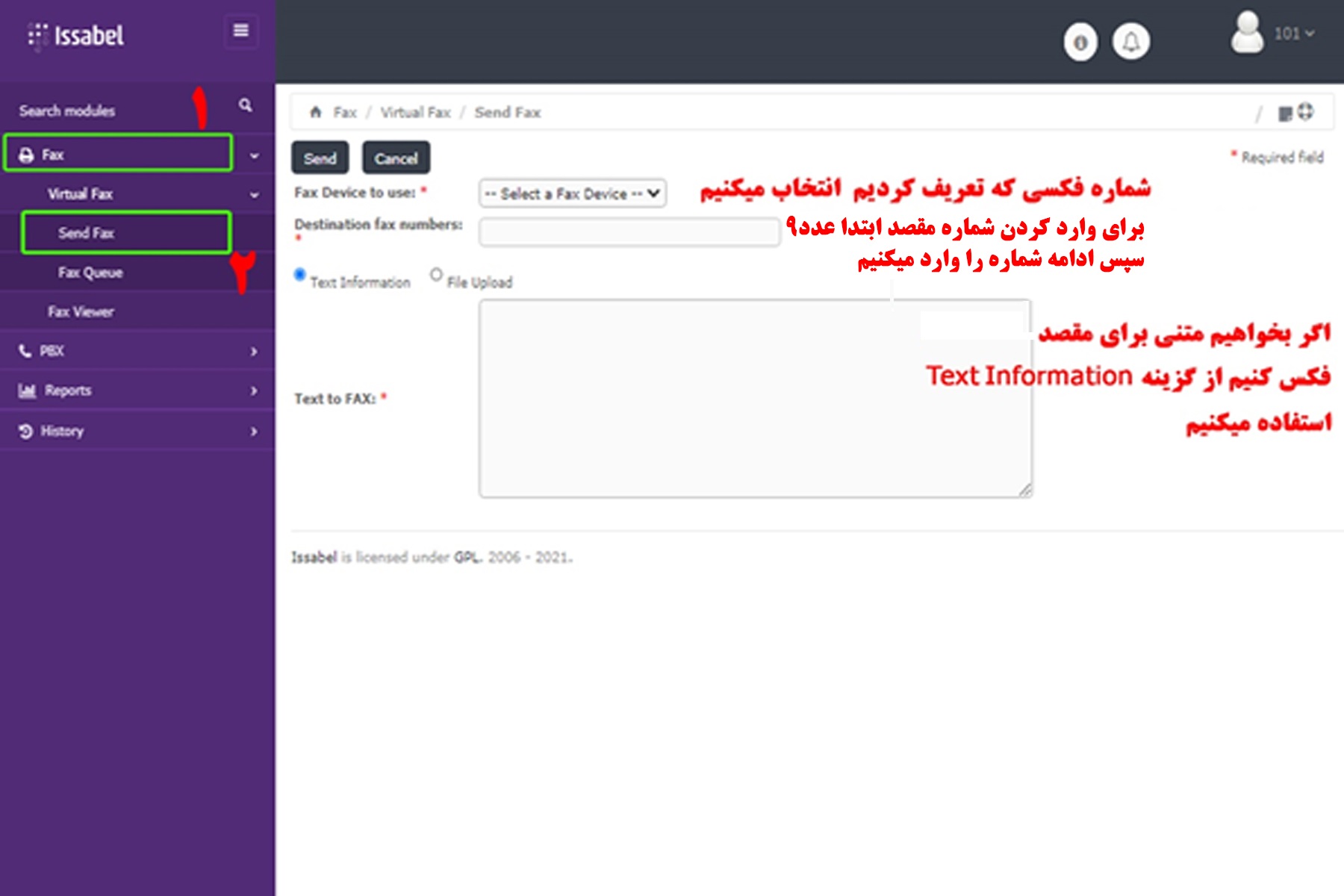The height and width of the screenshot is (896, 1344).
Task: Collapse the Fax menu chevron
Action: point(254,156)
